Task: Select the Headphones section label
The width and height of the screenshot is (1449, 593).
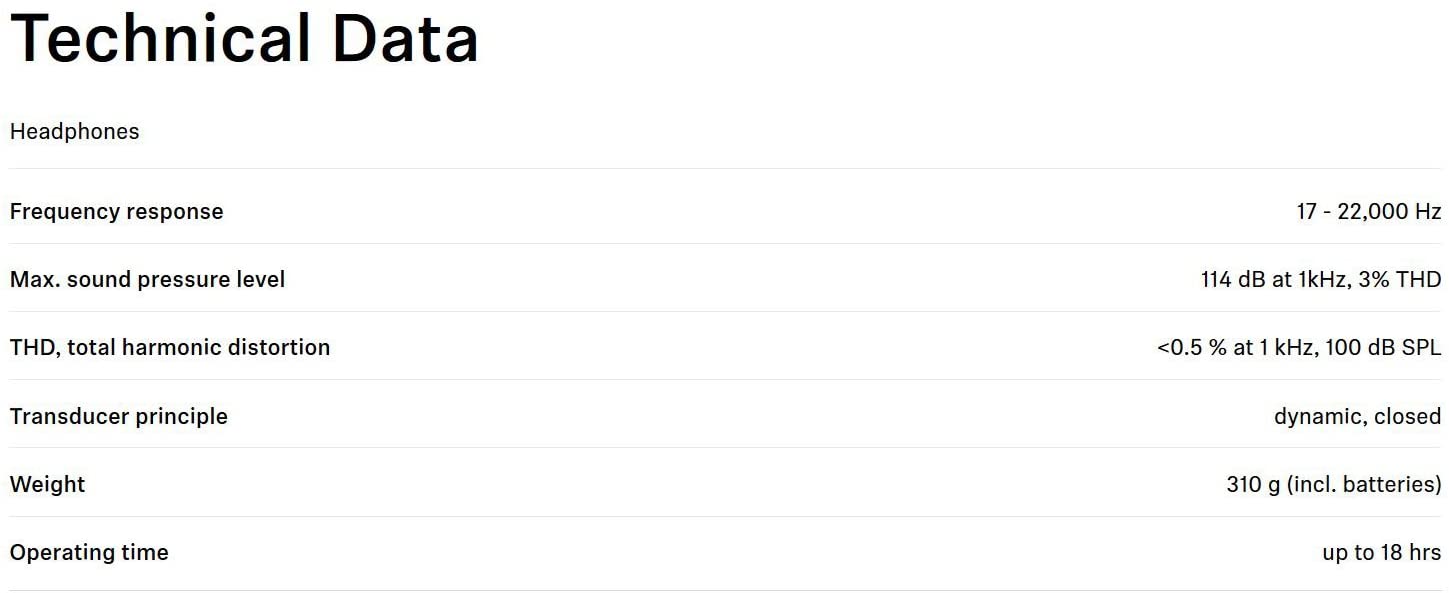Action: point(75,131)
